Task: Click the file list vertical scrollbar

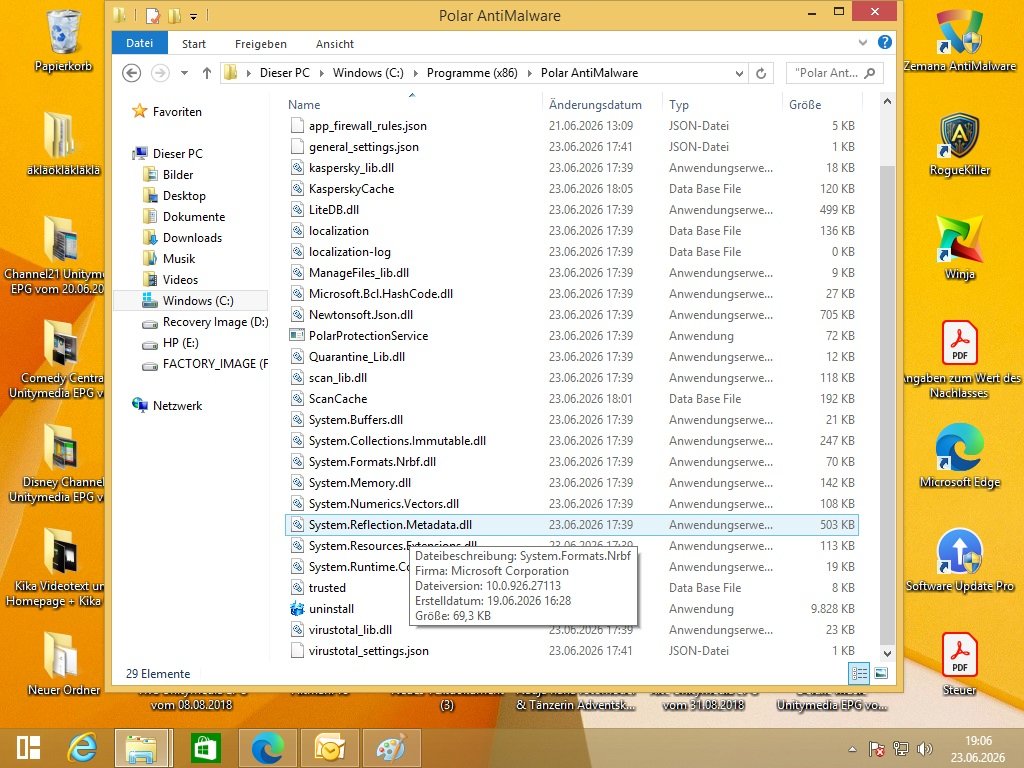Action: (x=887, y=405)
